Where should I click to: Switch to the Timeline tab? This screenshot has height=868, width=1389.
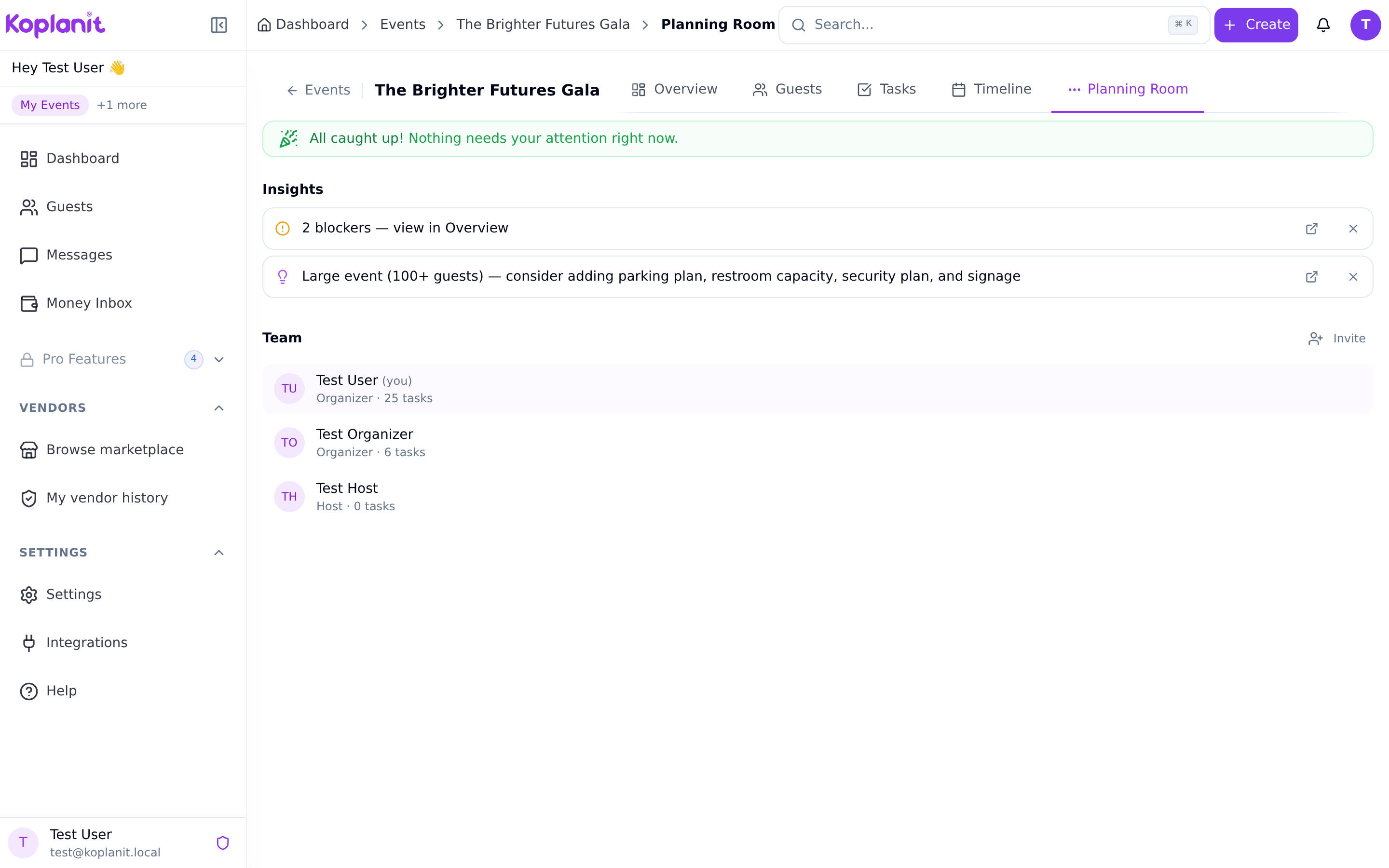[991, 90]
